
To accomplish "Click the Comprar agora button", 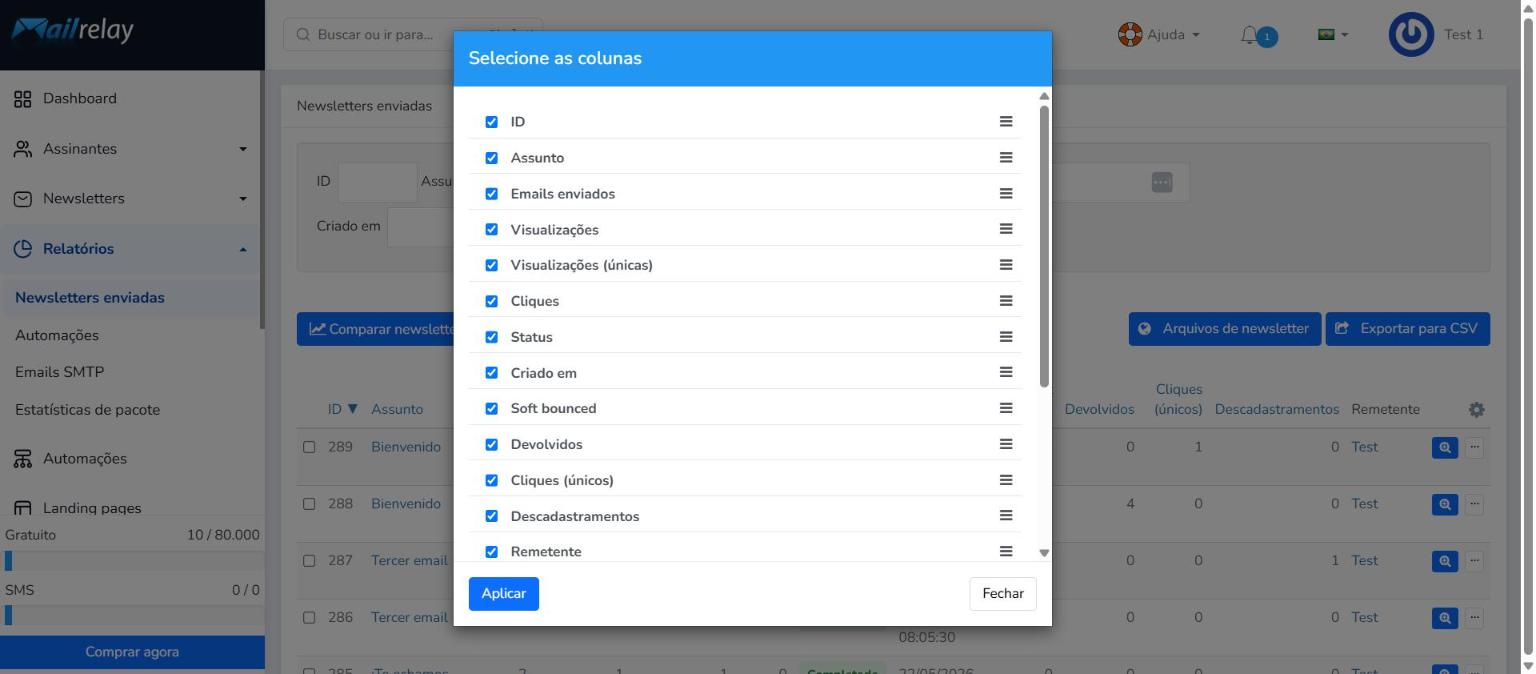I will [132, 652].
